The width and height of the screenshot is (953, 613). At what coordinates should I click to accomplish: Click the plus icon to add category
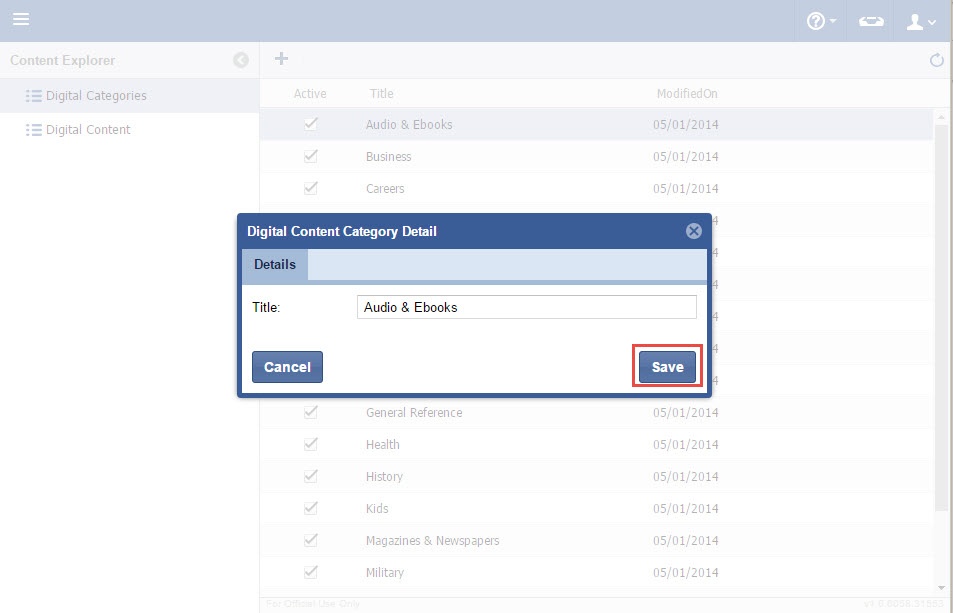pyautogui.click(x=282, y=59)
